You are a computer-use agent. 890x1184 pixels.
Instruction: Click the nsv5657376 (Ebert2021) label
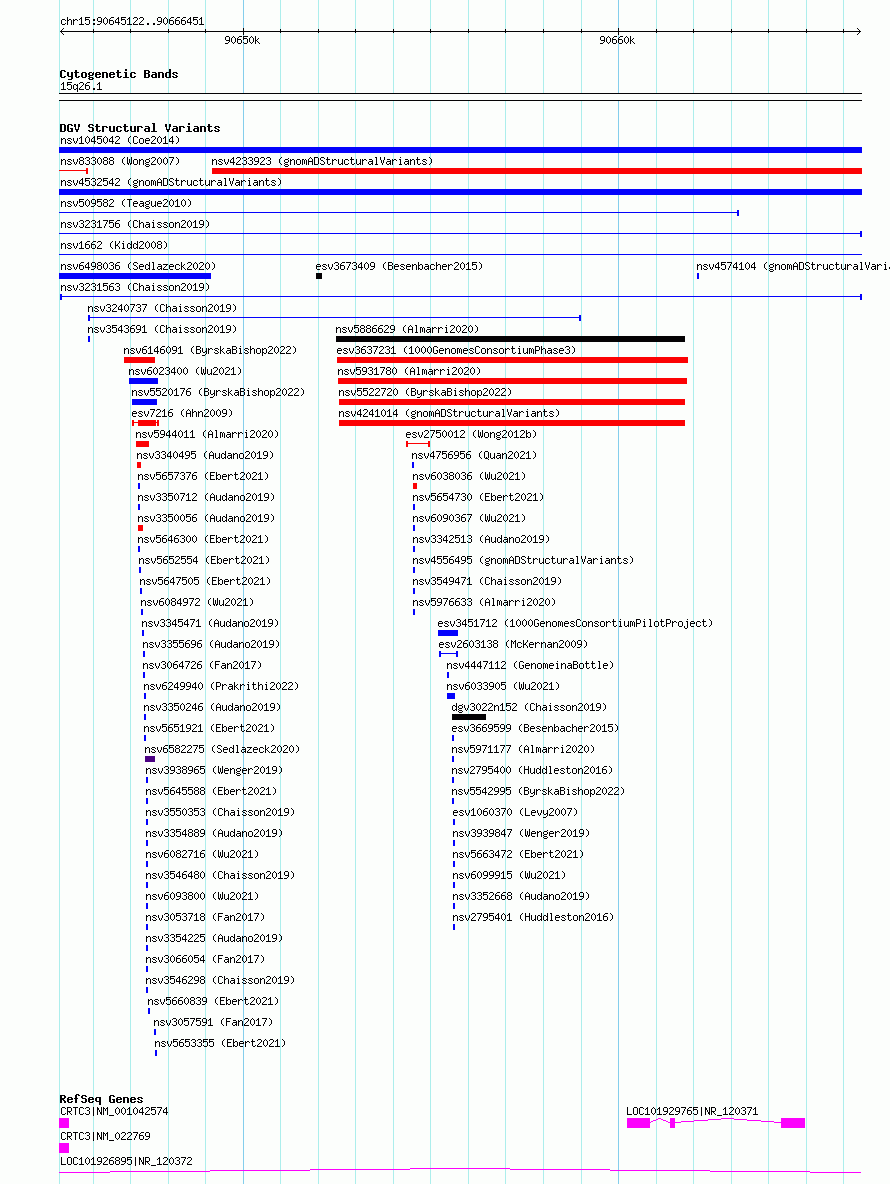point(203,477)
